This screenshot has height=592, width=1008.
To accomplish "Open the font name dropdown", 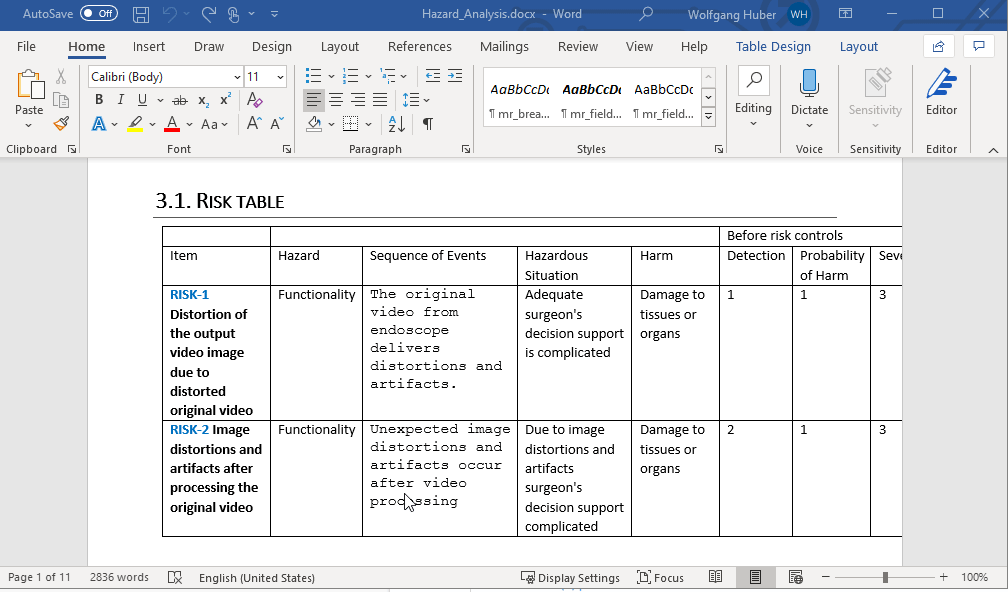I will pos(237,77).
